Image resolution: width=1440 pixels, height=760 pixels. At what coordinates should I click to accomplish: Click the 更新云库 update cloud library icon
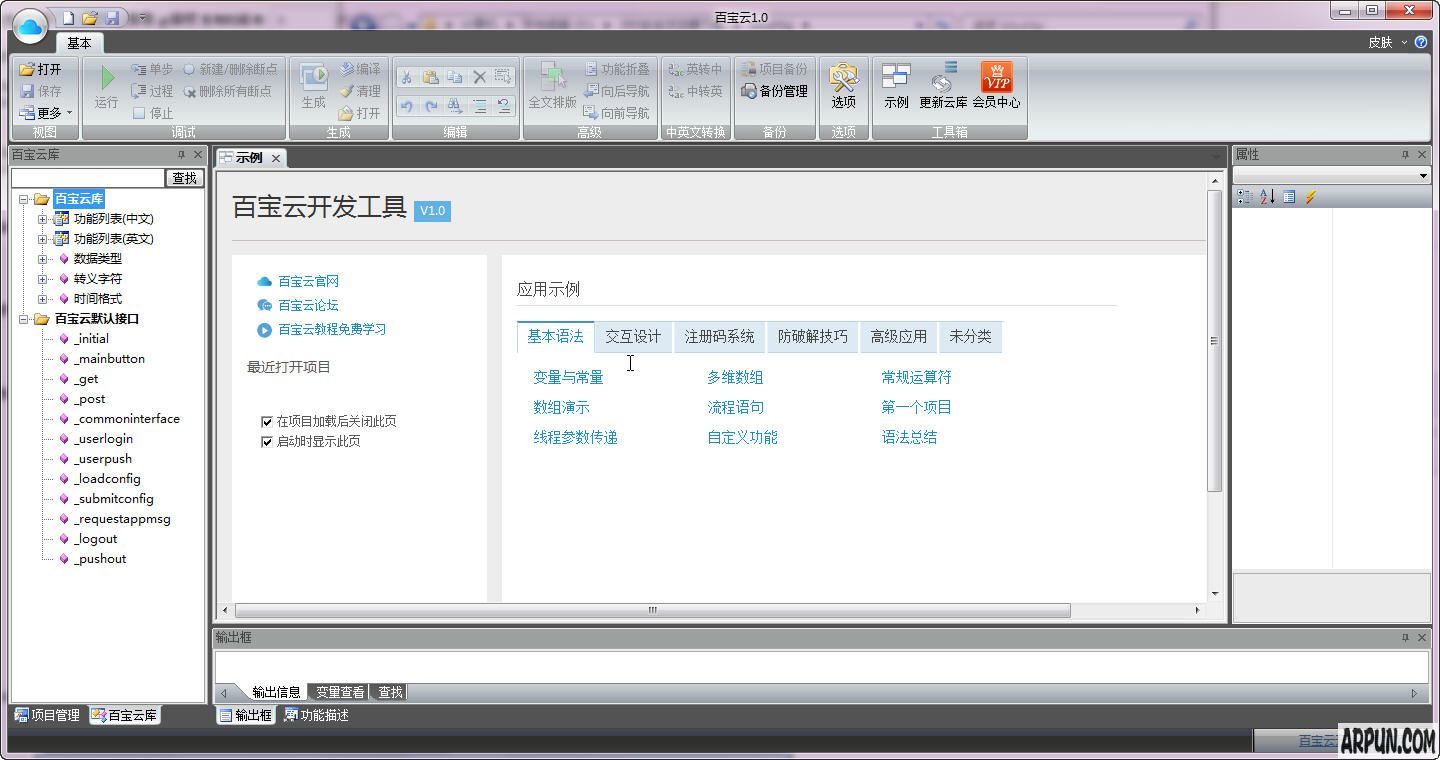(943, 86)
